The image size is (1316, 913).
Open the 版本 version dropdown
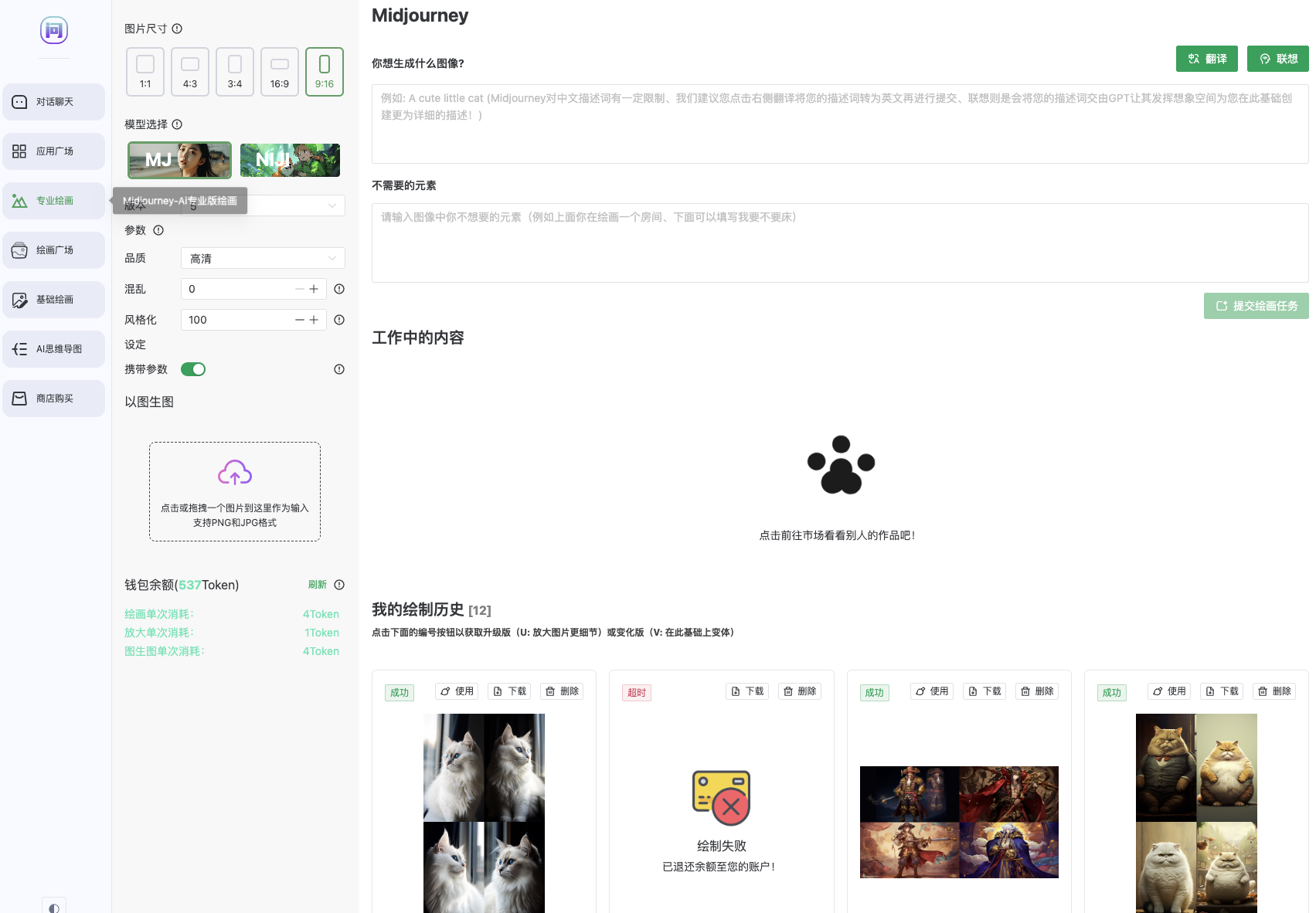click(263, 205)
